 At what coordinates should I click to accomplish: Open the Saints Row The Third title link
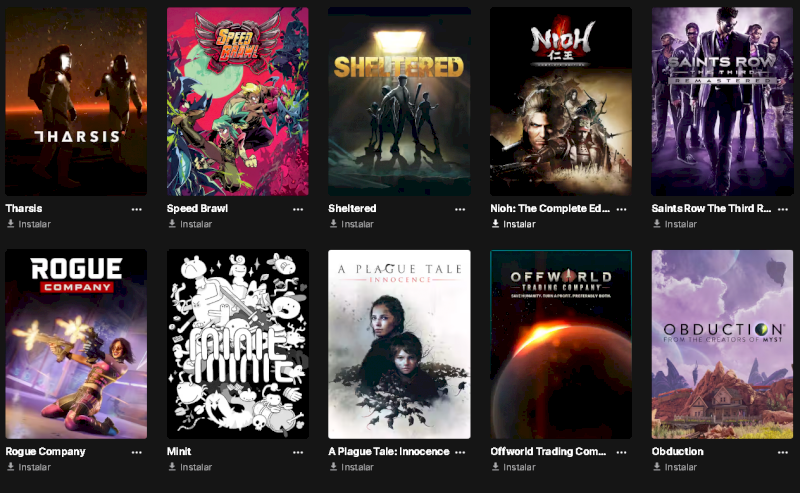coord(711,208)
